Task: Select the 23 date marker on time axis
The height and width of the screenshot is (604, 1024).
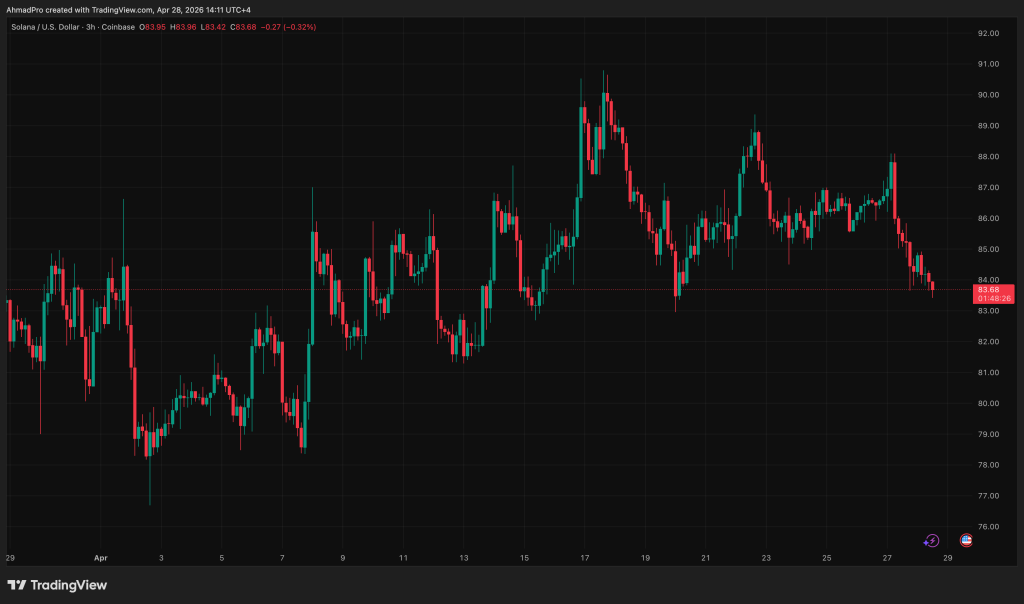Action: click(765, 558)
